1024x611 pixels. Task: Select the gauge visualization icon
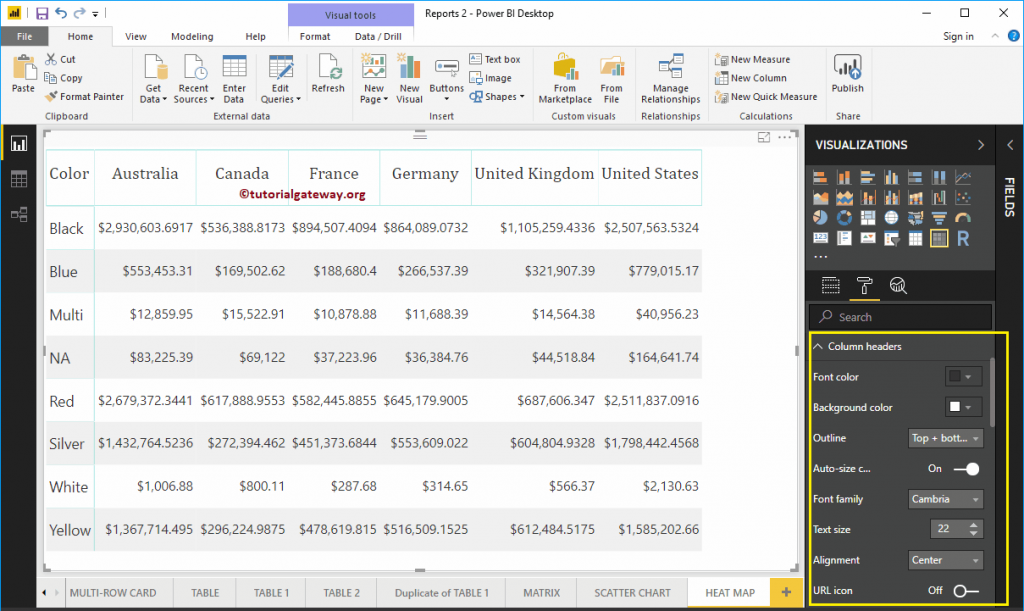click(x=963, y=216)
